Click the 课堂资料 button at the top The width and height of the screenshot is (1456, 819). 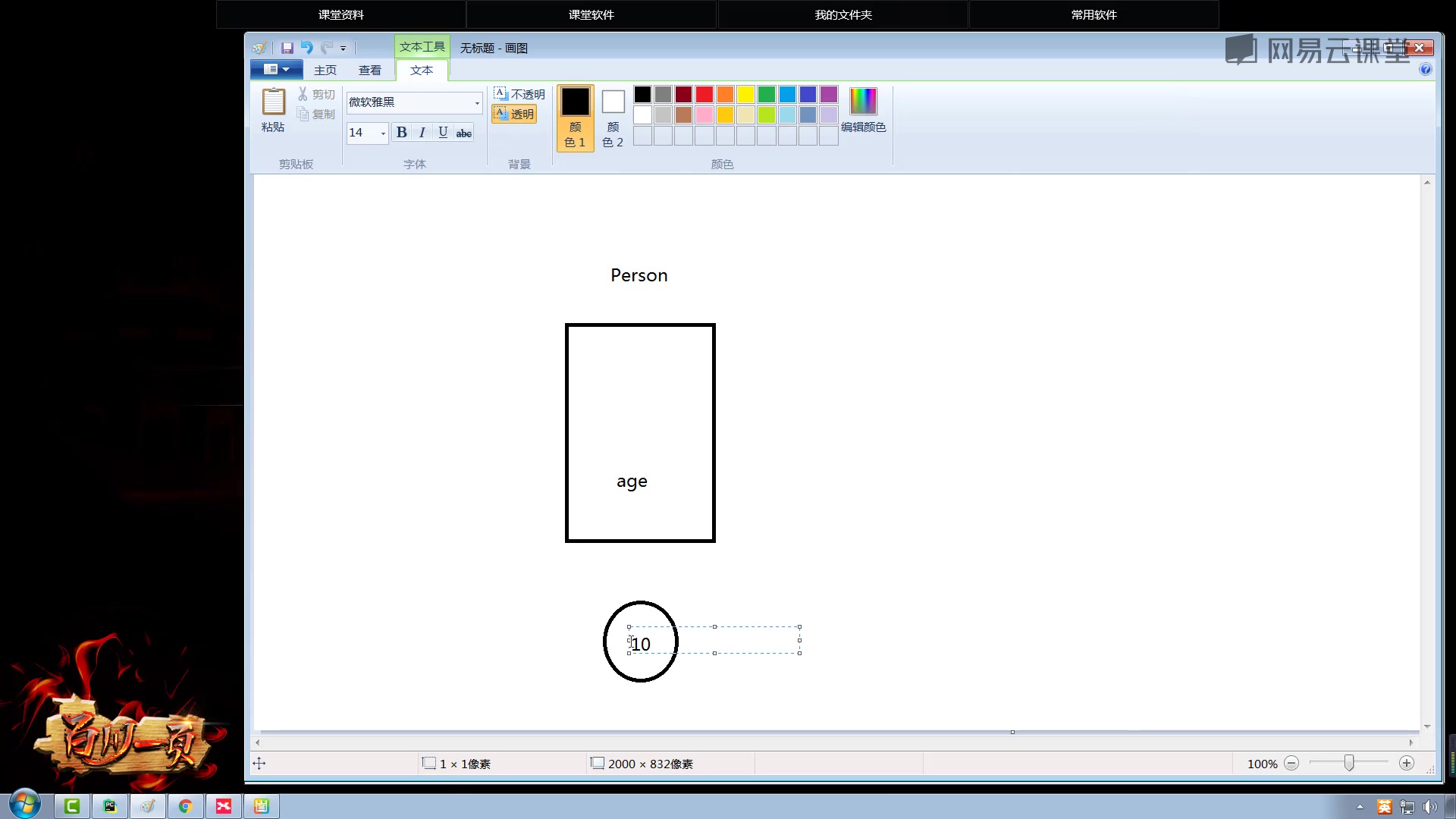pyautogui.click(x=340, y=14)
